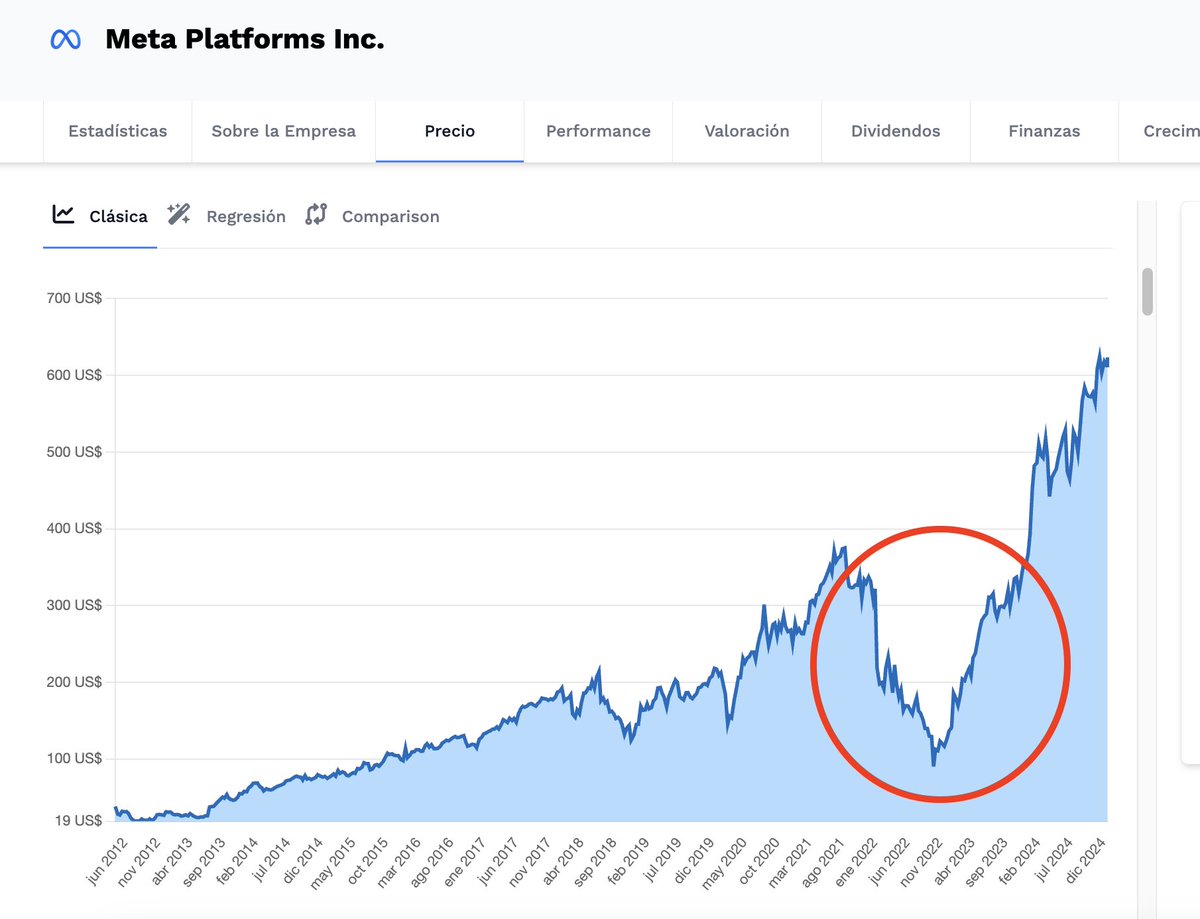Click the 400 US$ axis label

point(74,528)
